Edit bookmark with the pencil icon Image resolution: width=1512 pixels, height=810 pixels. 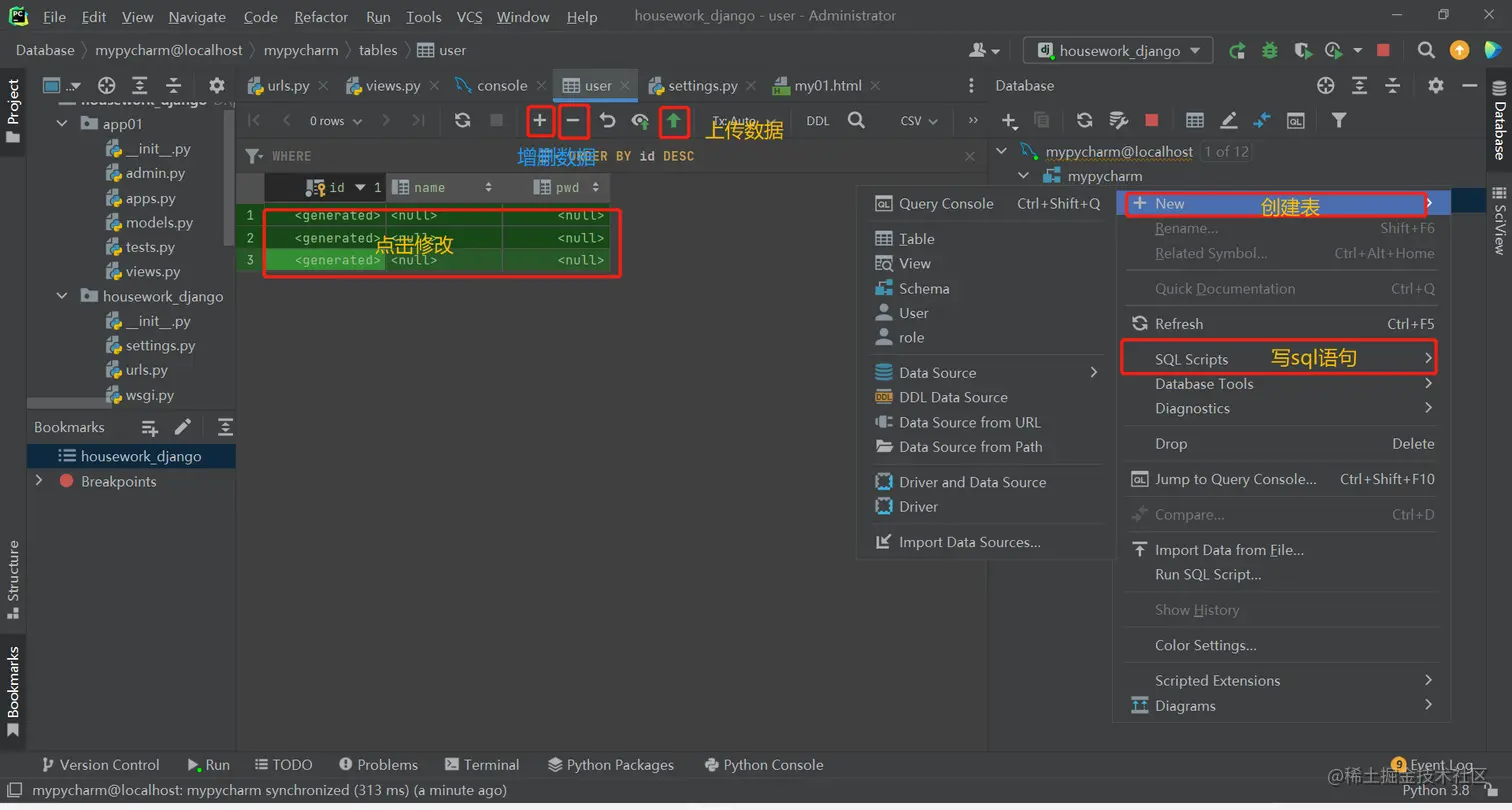(182, 427)
